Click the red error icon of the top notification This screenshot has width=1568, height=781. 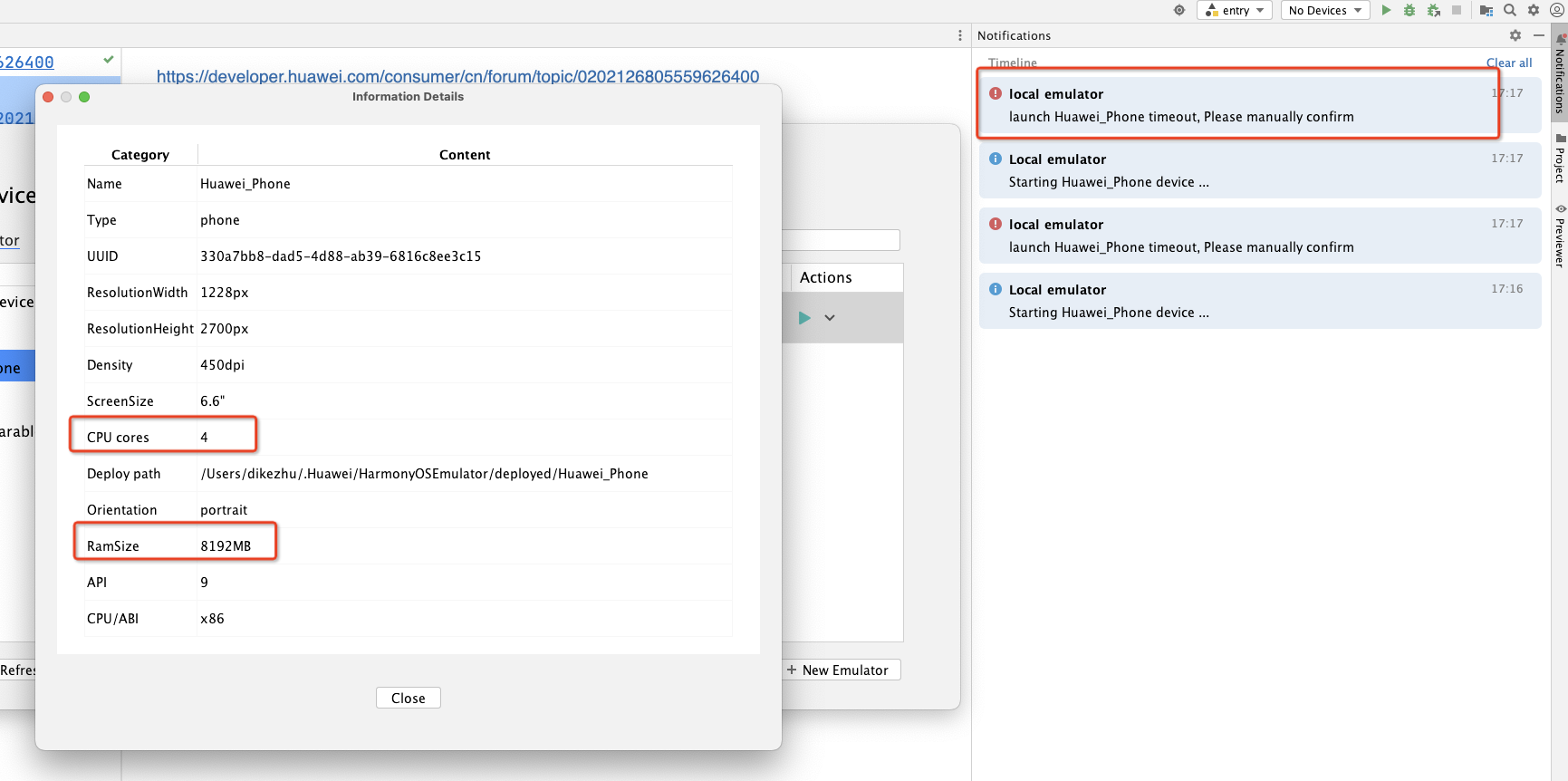pyautogui.click(x=996, y=93)
